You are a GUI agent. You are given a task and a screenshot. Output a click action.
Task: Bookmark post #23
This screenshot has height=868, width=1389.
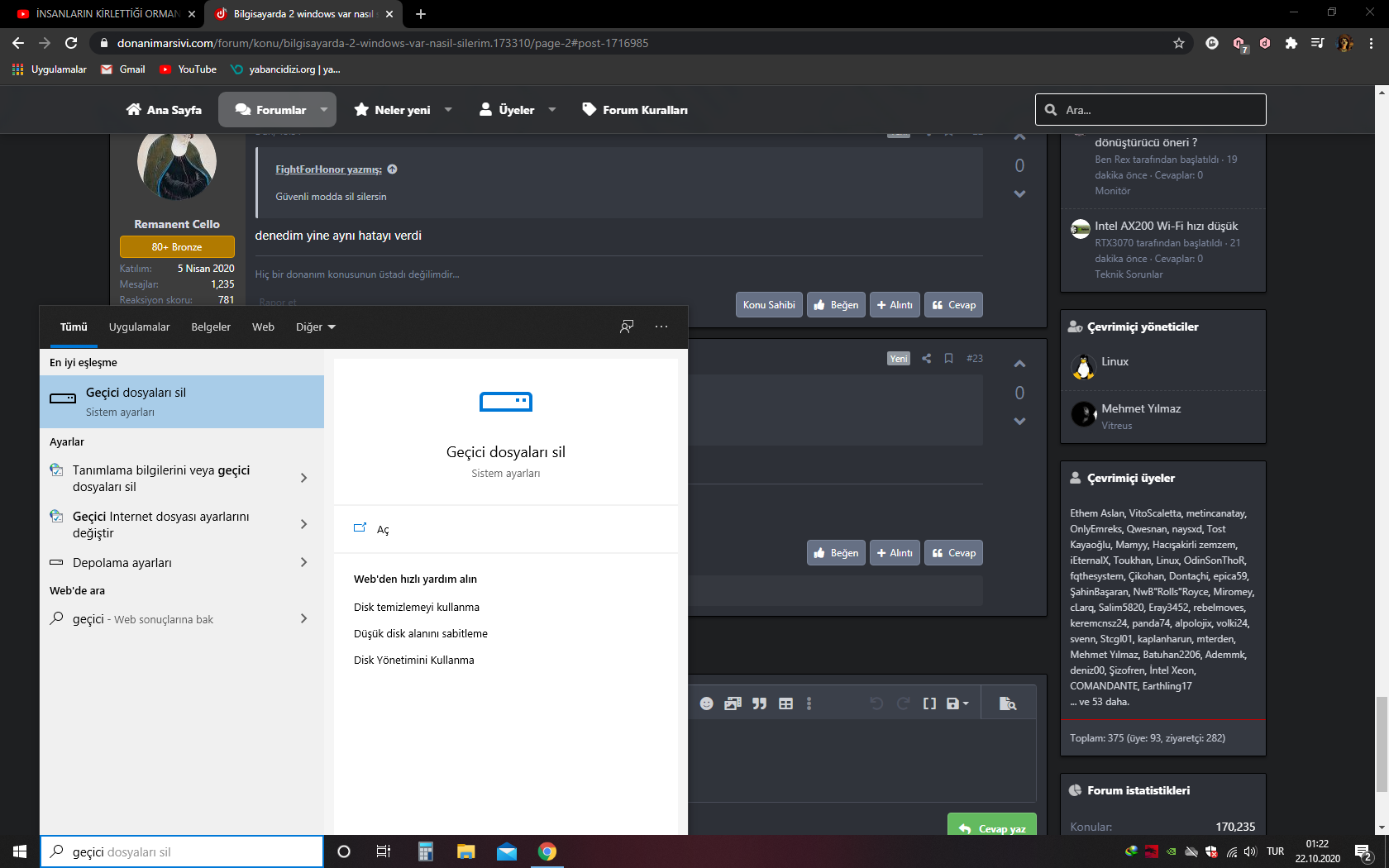948,359
